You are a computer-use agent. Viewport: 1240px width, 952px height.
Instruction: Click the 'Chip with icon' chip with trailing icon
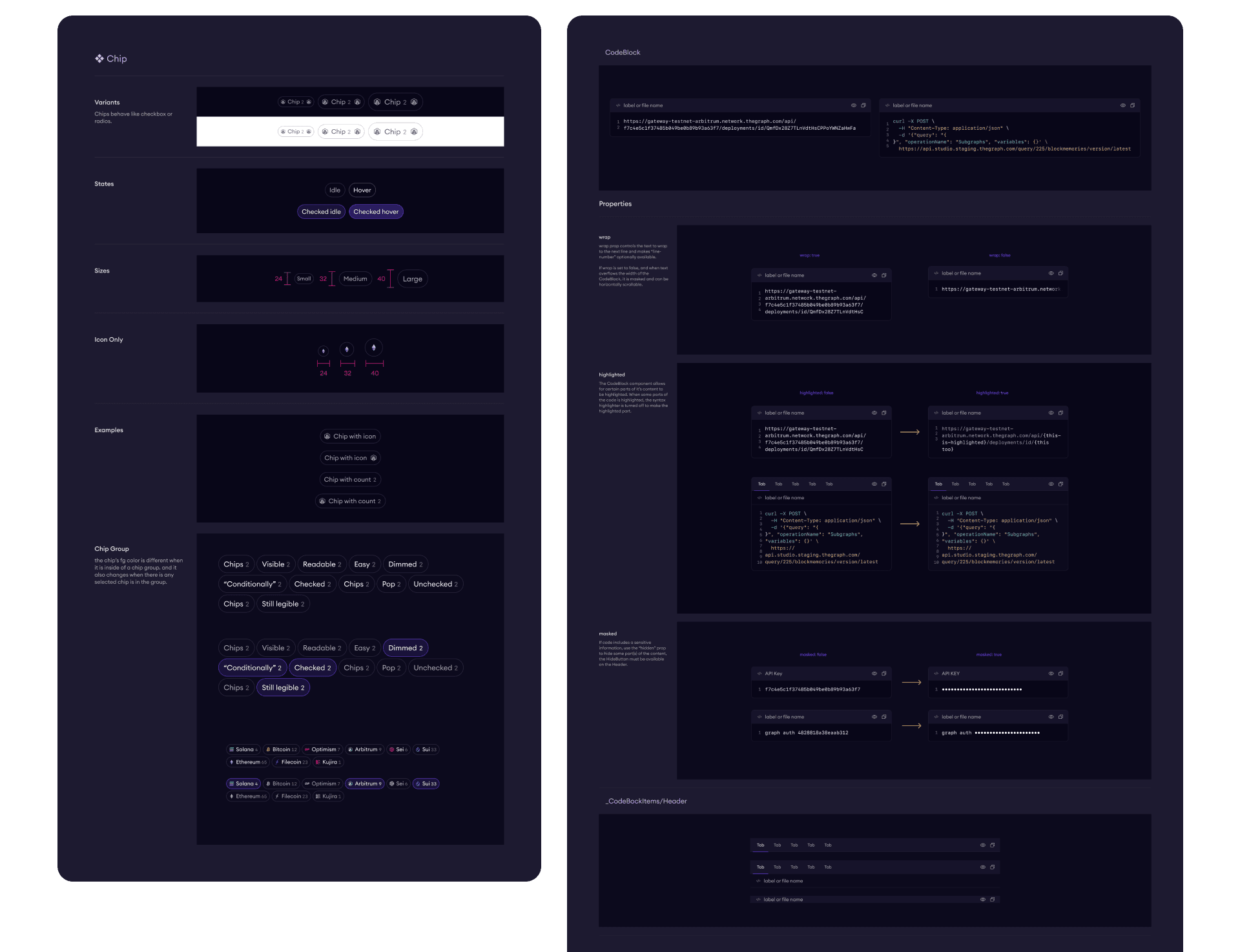[350, 458]
